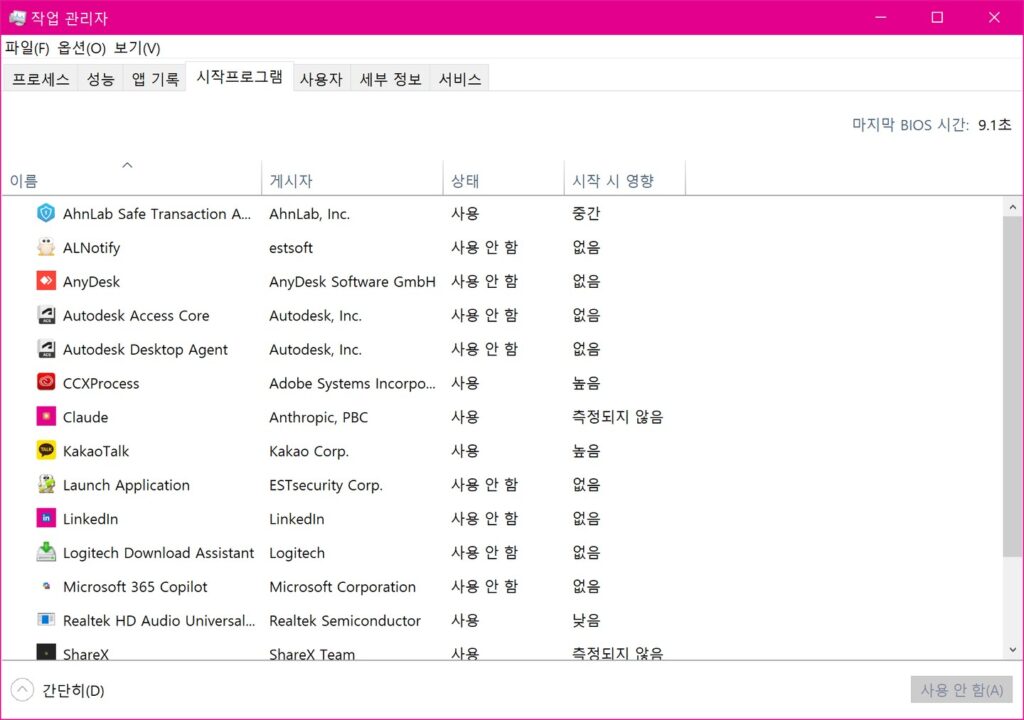Click the scrollbar down arrow
This screenshot has height=720, width=1024.
pos(1013,649)
